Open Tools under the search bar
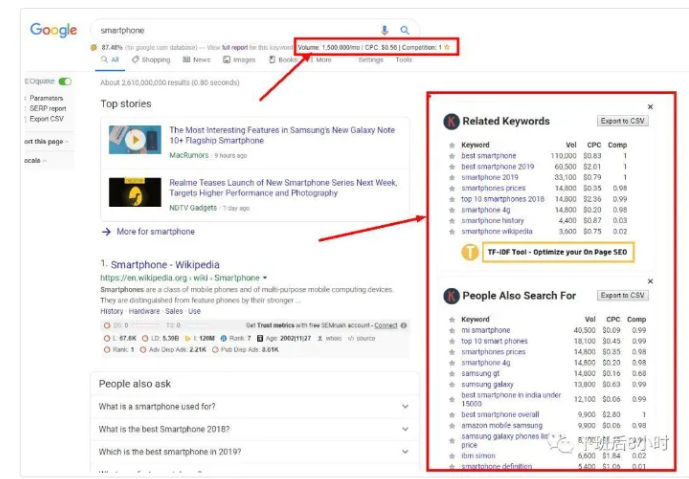 click(x=403, y=59)
